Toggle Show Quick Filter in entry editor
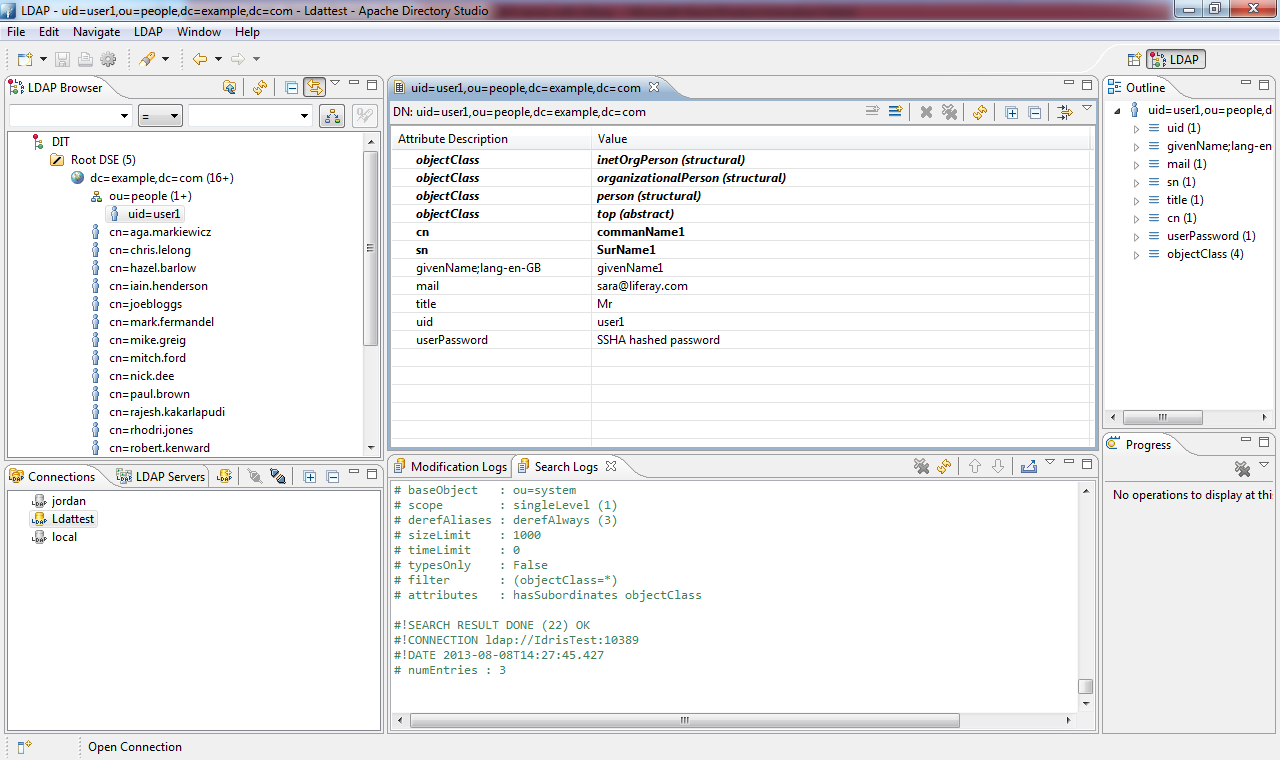1280x760 pixels. point(1065,112)
